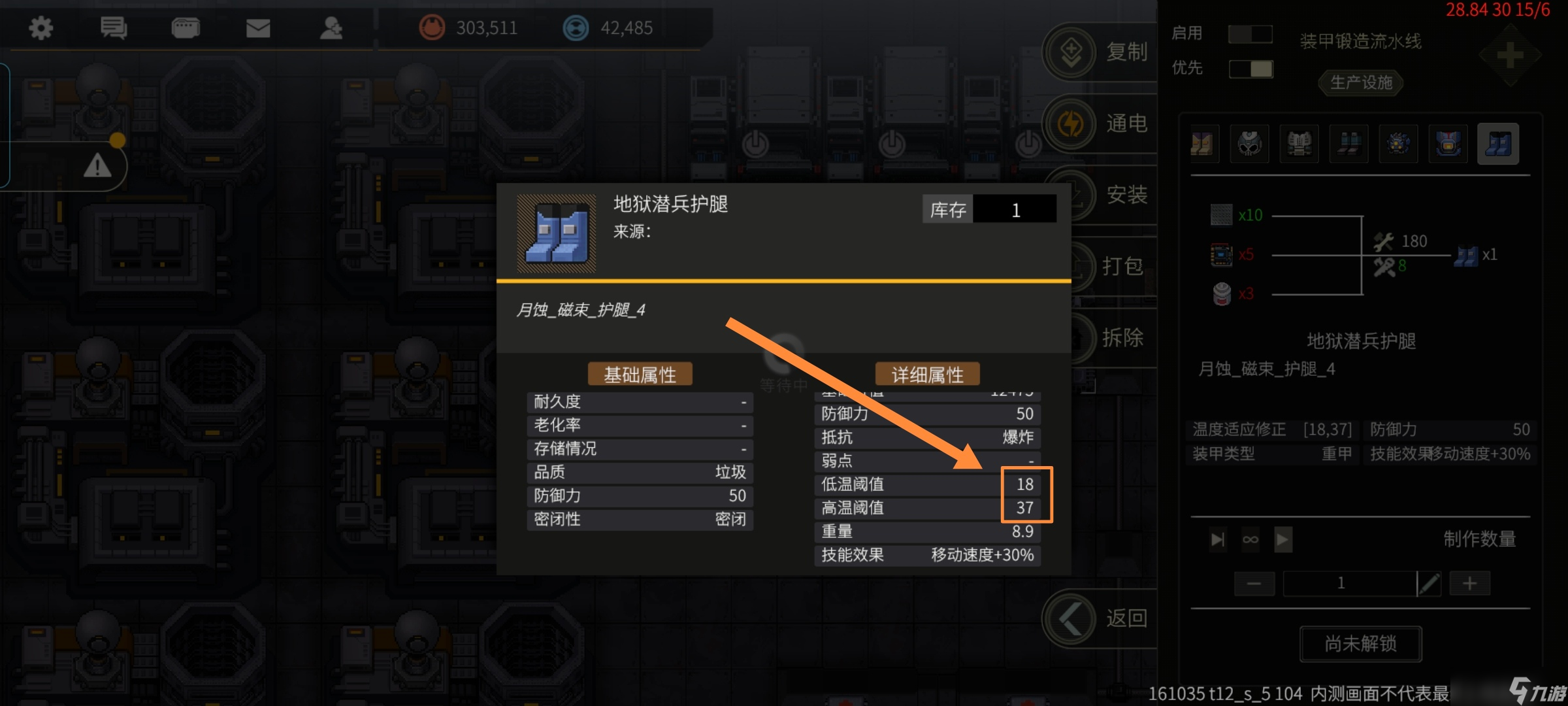
Task: Increase craft quantity with plus button
Action: [1470, 583]
